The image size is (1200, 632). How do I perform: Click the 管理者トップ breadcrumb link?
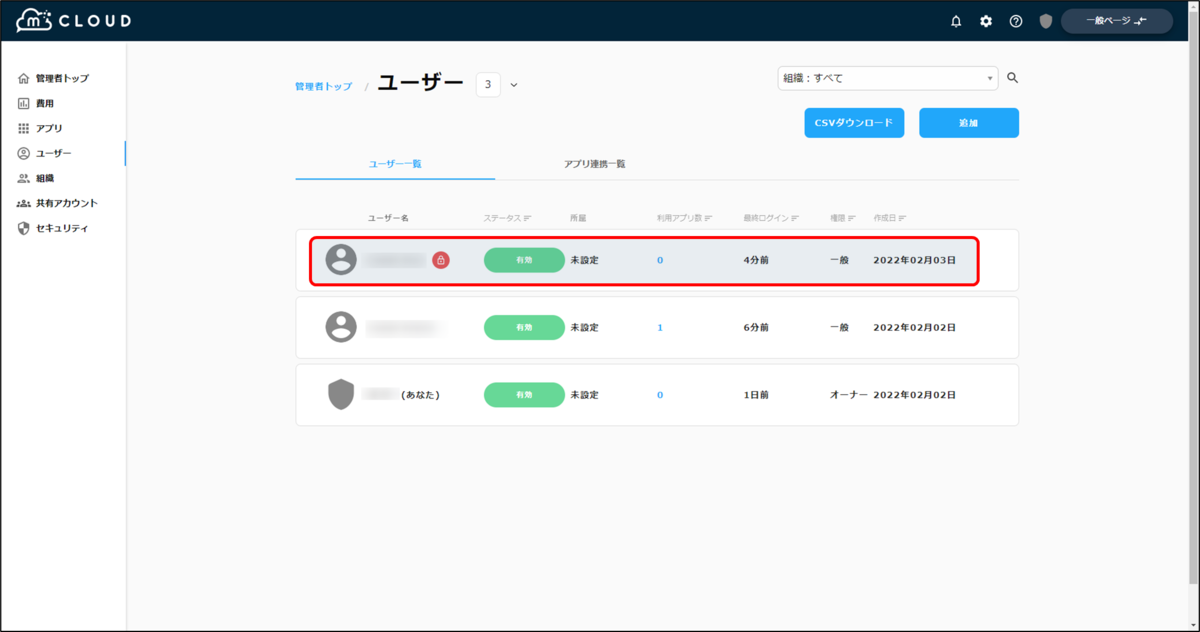[x=323, y=87]
